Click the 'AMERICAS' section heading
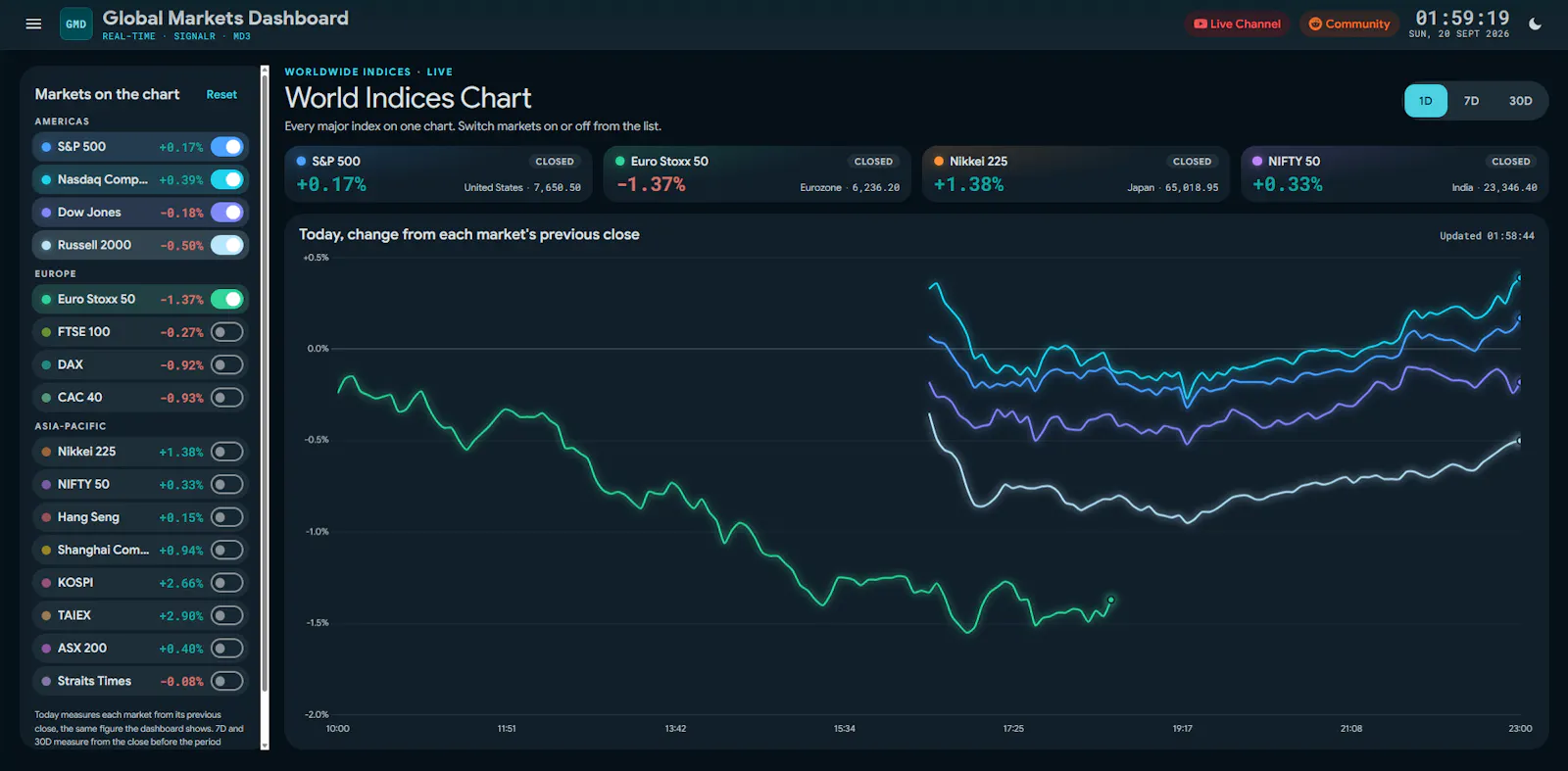Image resolution: width=1568 pixels, height=771 pixels. (x=62, y=121)
